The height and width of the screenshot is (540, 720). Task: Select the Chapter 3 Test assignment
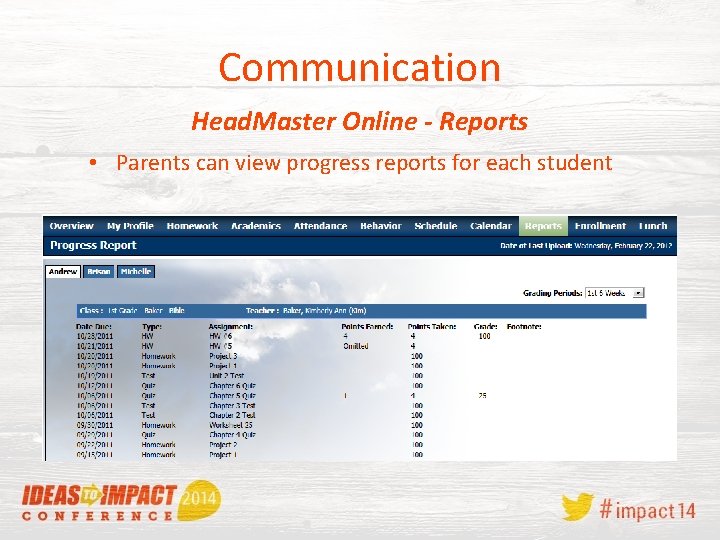(x=232, y=405)
